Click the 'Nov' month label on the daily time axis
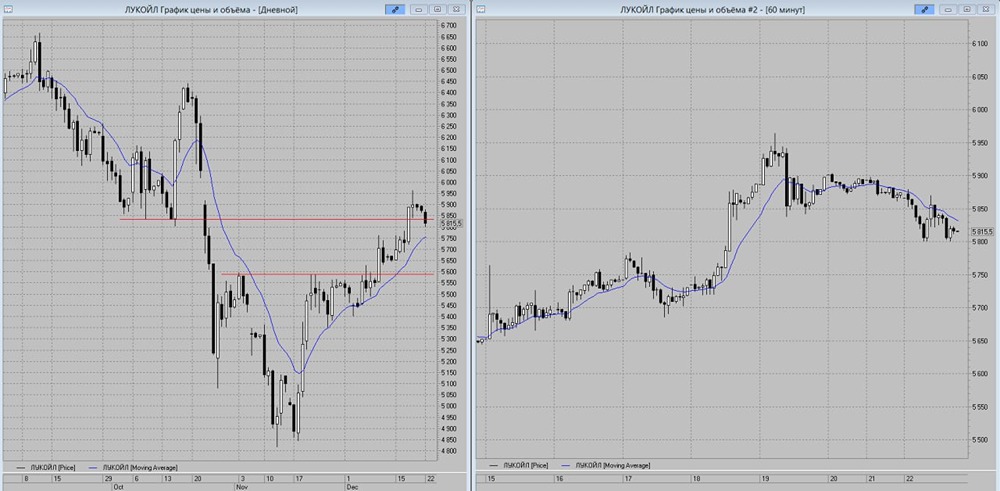 tap(242, 486)
